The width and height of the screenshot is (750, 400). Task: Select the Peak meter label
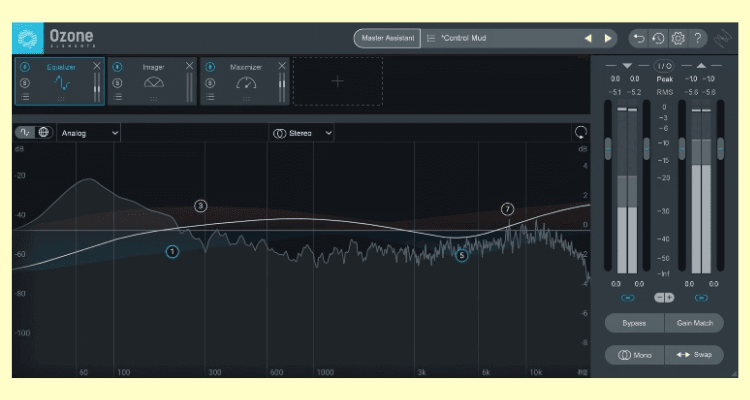click(x=664, y=79)
